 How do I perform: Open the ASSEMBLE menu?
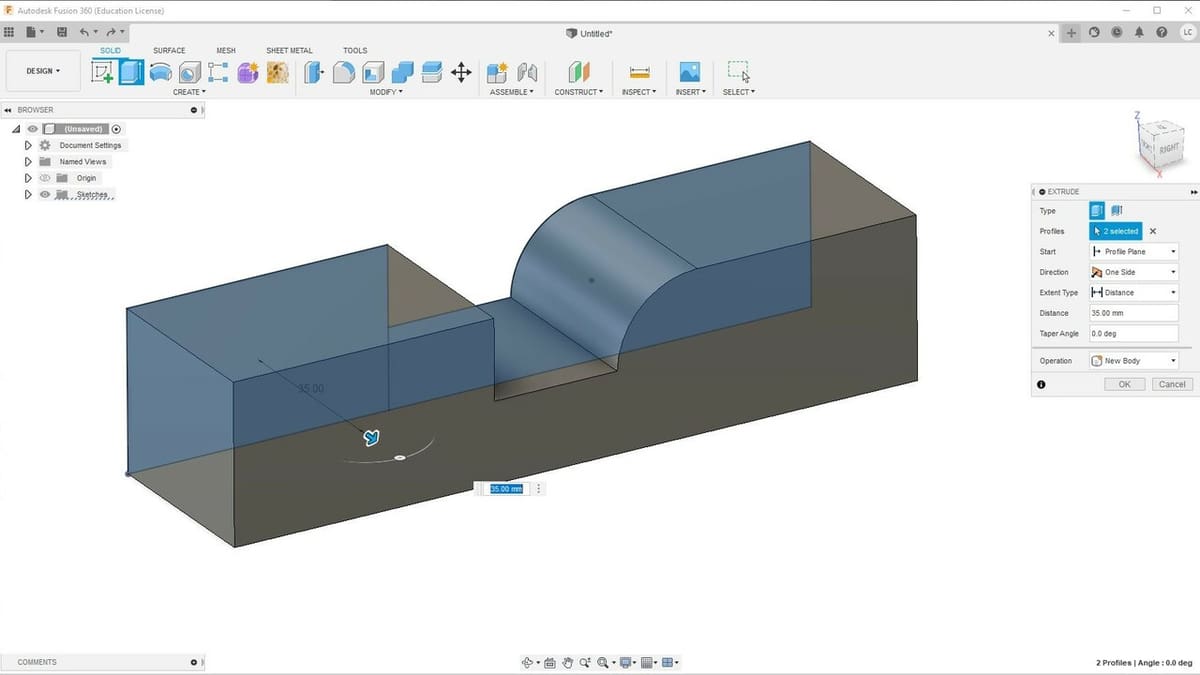click(512, 92)
